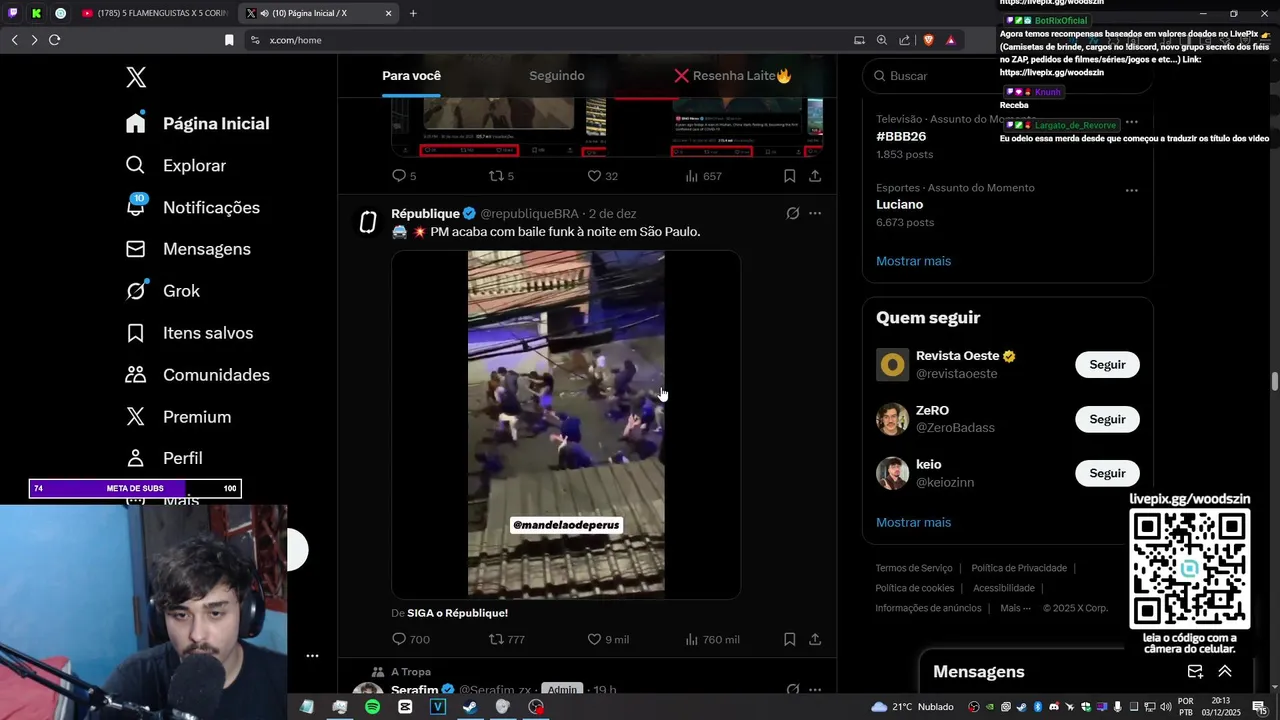The image size is (1280, 720).
Task: Select the pinned Kick browser tab
Action: coord(37,13)
